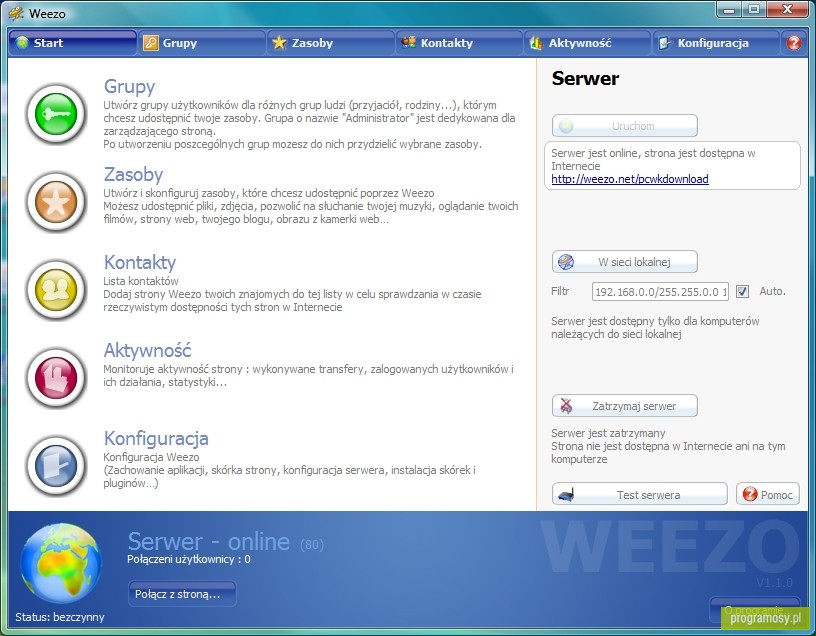The height and width of the screenshot is (636, 816).
Task: Click the orange star Zasoby icon
Action: pos(56,202)
